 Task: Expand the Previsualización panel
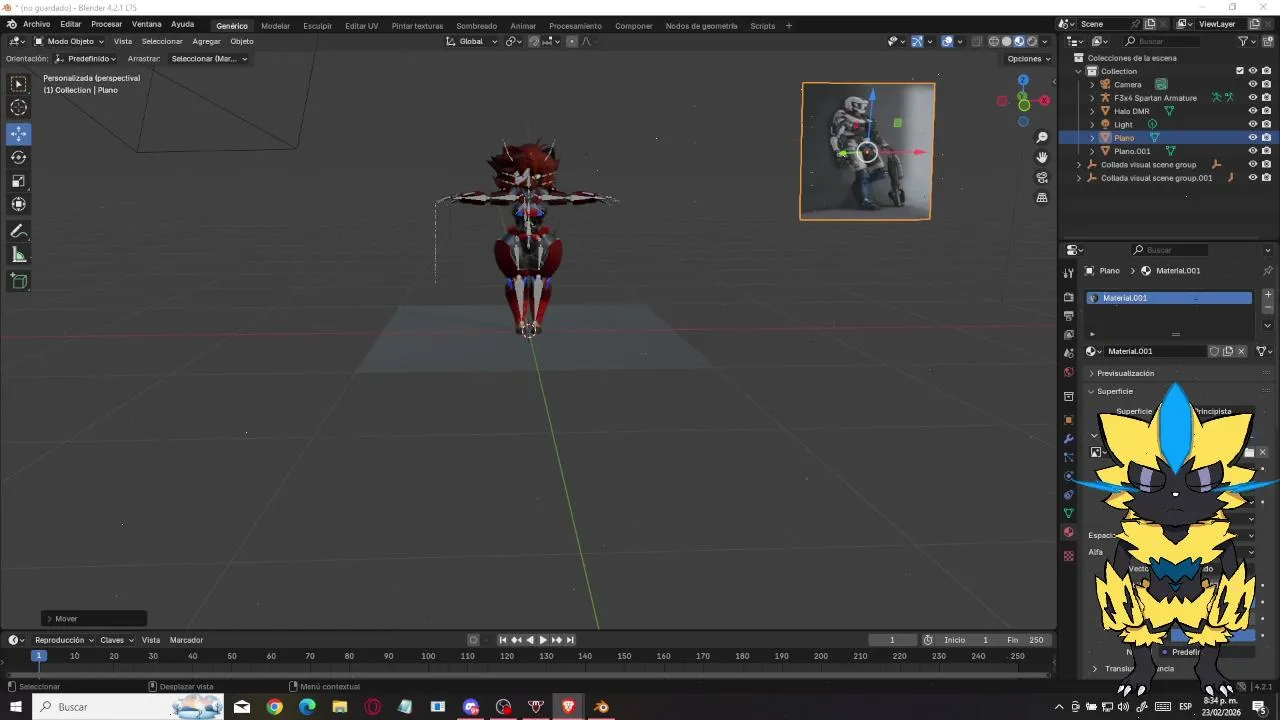pyautogui.click(x=1125, y=373)
